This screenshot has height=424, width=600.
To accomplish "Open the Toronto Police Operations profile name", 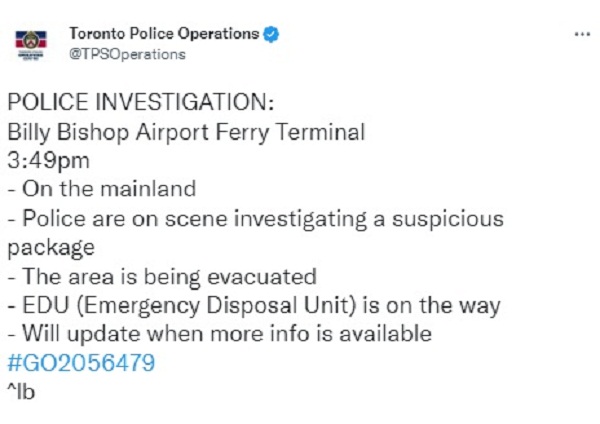I will tap(164, 34).
